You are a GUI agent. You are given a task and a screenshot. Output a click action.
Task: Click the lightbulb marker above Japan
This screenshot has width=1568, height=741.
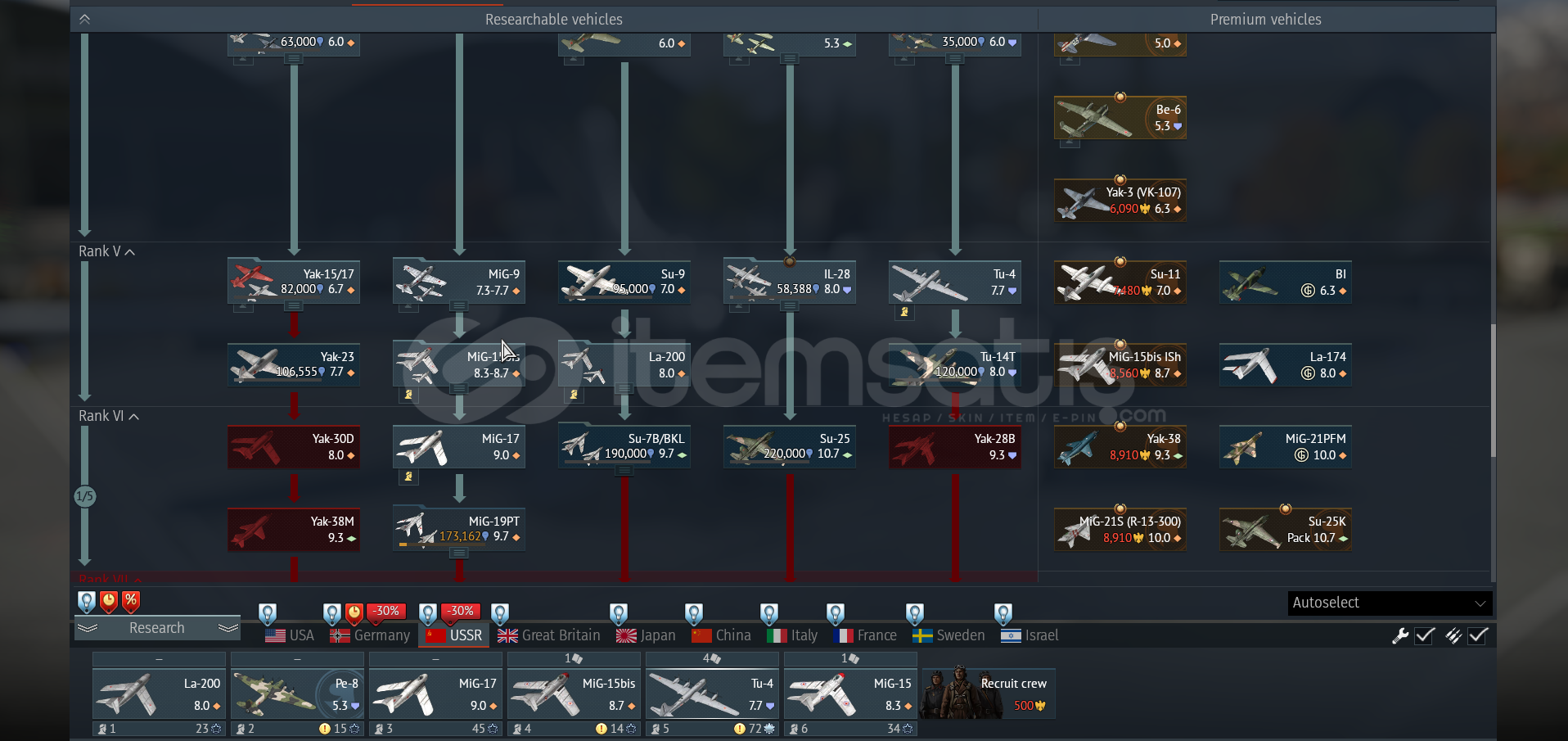click(619, 613)
